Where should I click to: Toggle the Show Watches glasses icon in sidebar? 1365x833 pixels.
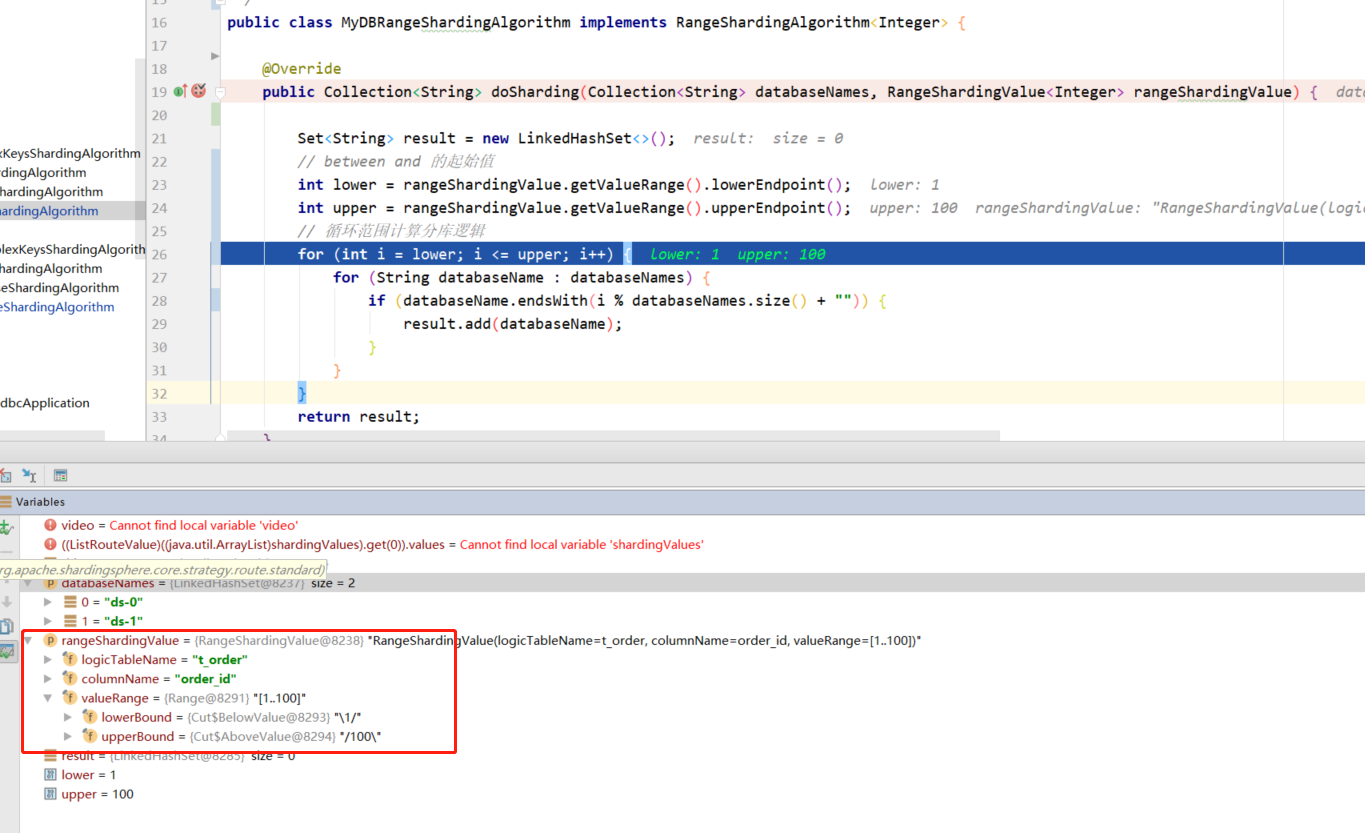pos(6,652)
